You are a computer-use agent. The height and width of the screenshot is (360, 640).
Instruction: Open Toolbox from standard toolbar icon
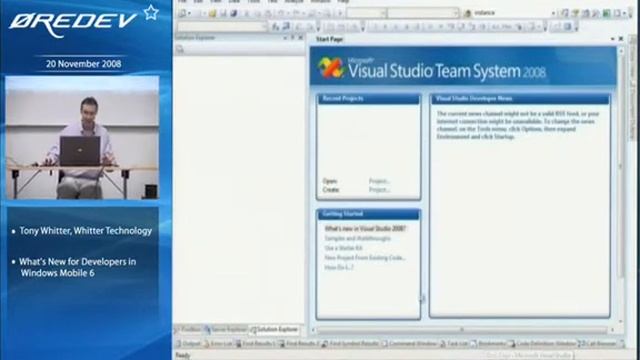pyautogui.click(x=596, y=13)
